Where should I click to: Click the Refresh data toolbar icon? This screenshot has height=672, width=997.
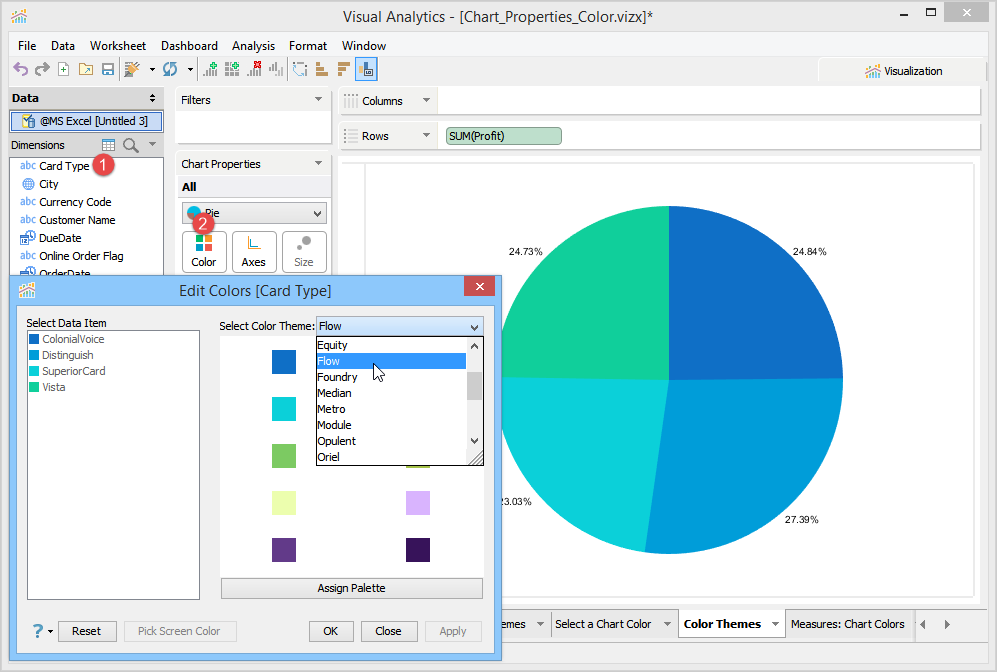[x=170, y=69]
